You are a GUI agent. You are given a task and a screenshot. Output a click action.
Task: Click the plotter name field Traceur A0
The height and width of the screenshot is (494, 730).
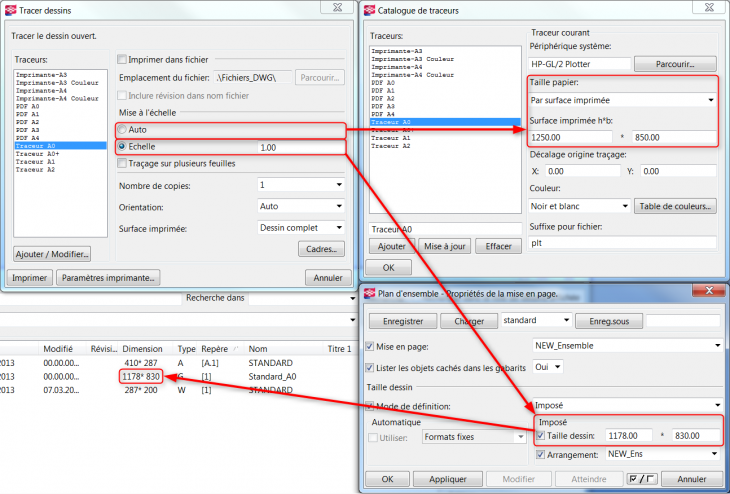pos(446,229)
